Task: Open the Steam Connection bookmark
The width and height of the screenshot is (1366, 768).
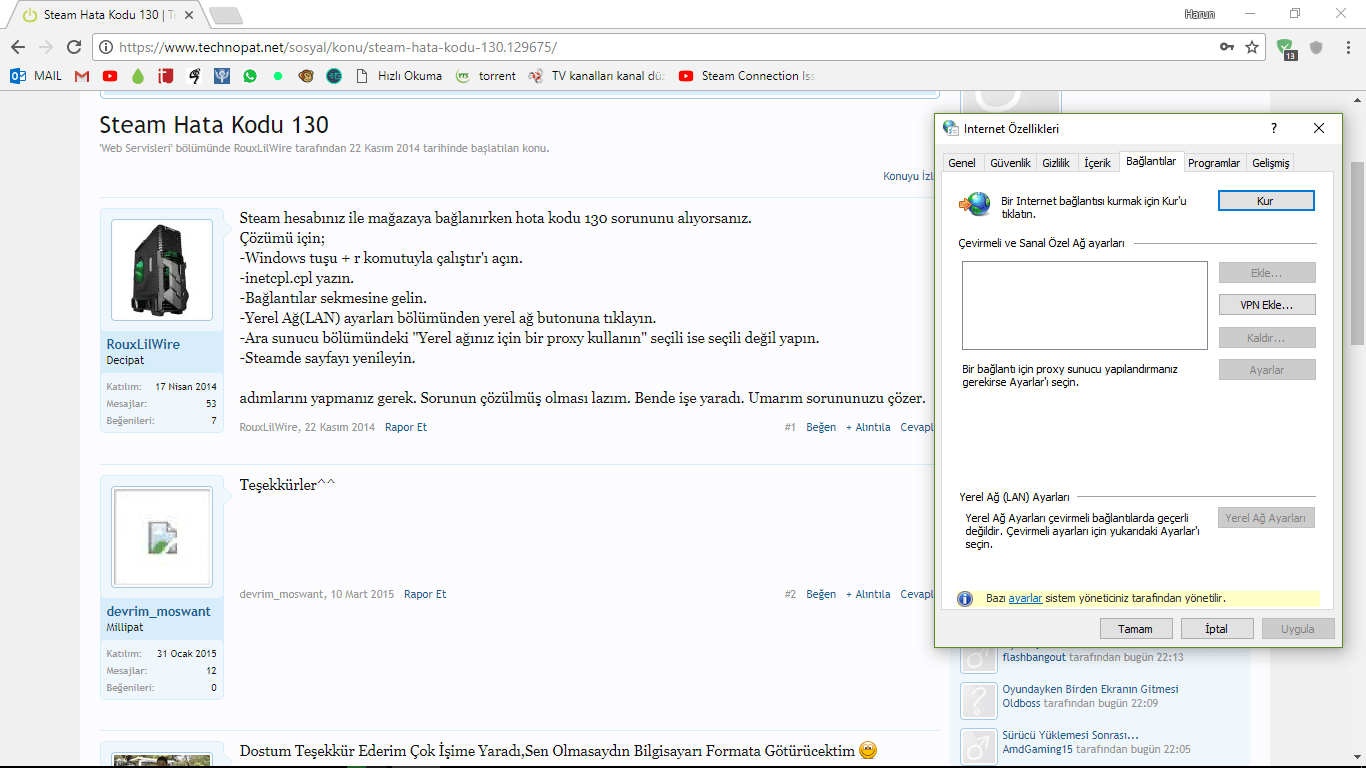Action: 746,76
